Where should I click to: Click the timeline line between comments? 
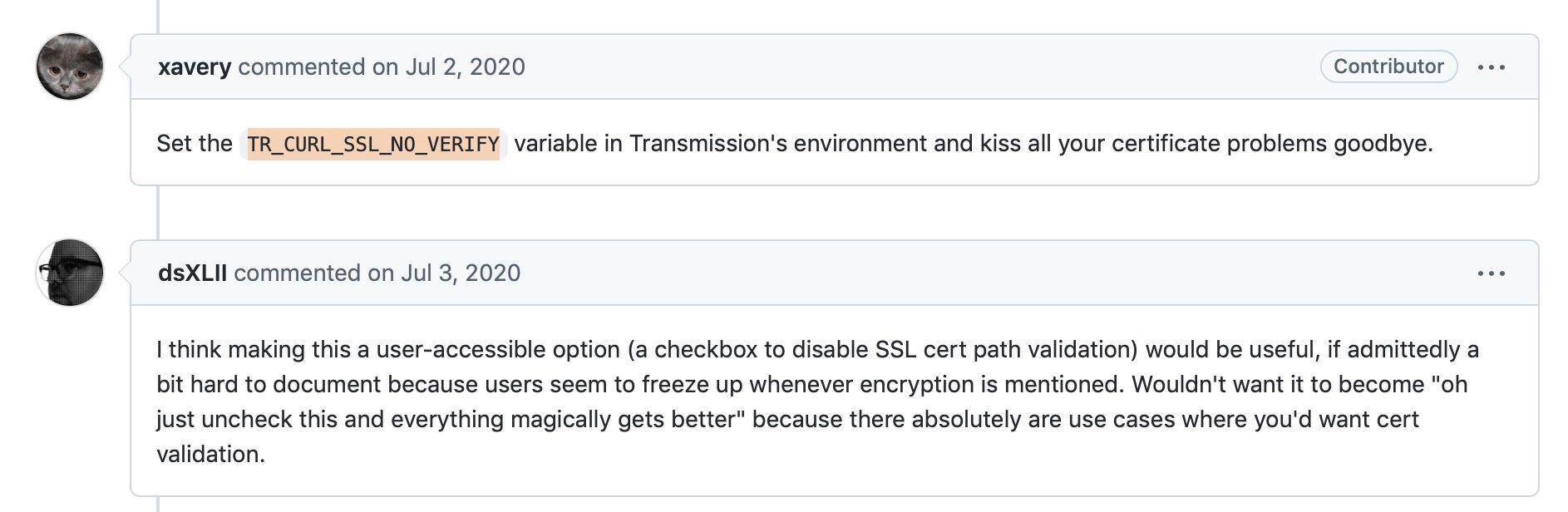(x=160, y=212)
